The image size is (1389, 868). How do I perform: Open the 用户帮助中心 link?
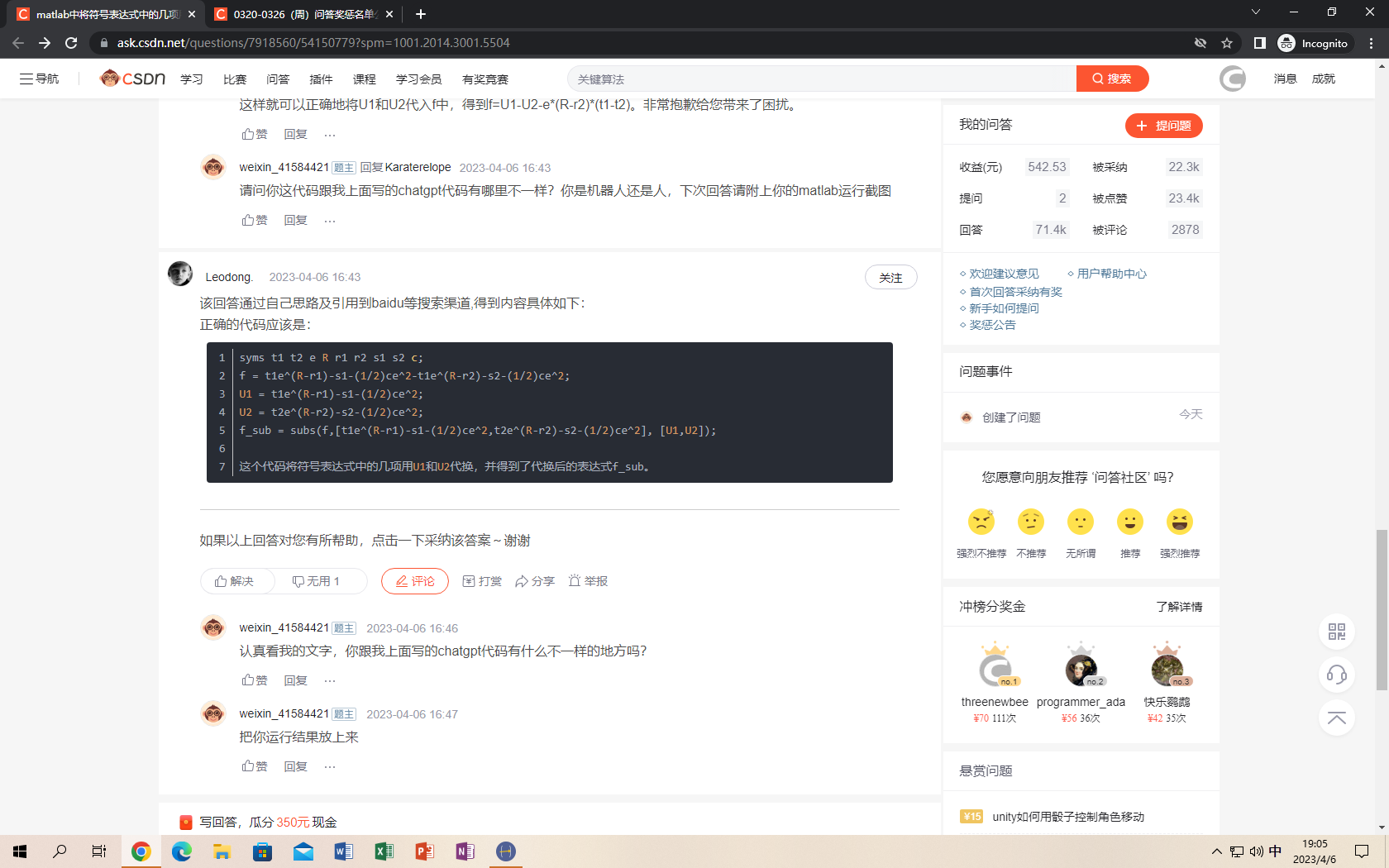point(1111,274)
